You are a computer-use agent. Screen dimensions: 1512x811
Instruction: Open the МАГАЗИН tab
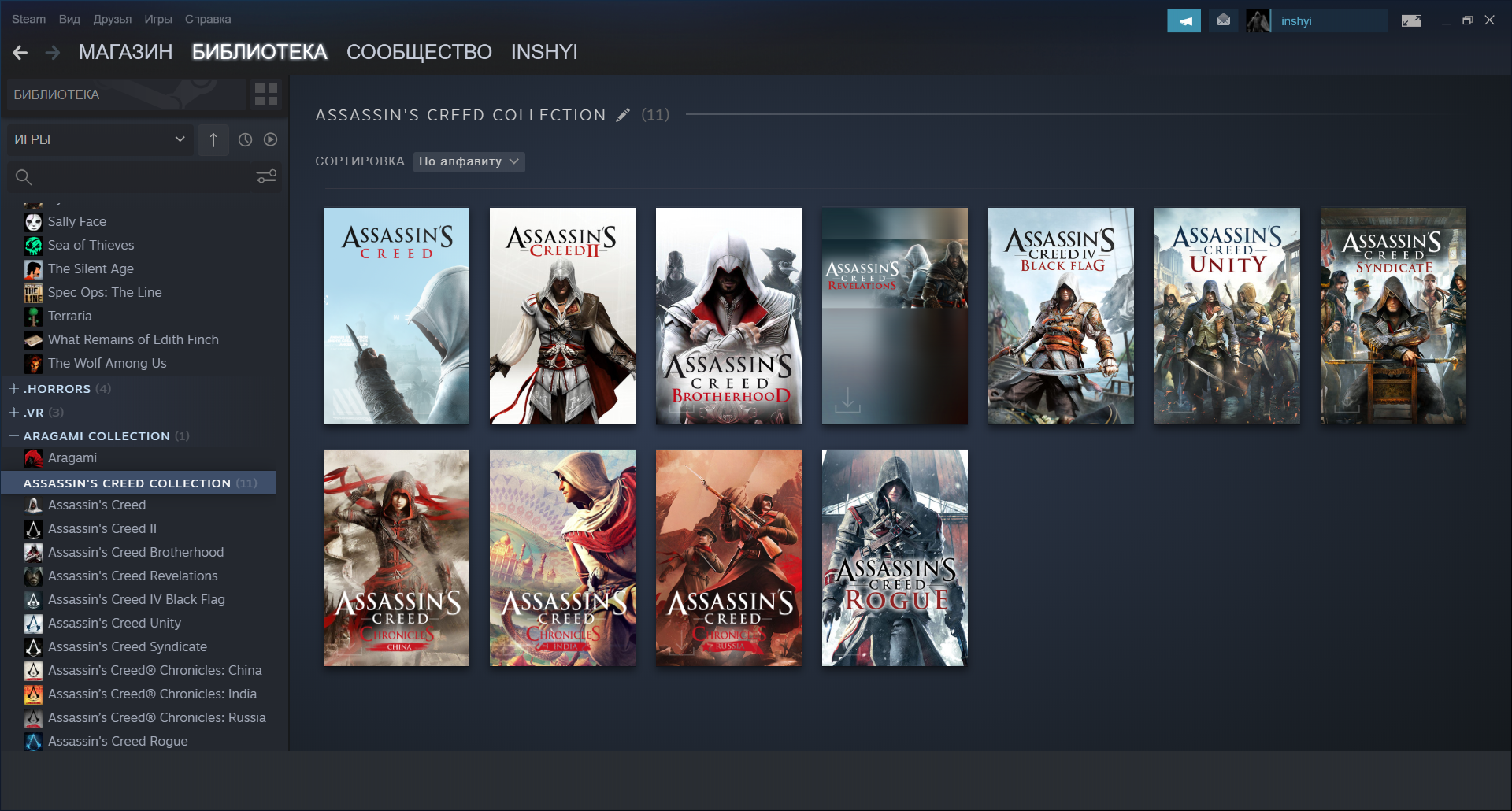click(x=125, y=52)
